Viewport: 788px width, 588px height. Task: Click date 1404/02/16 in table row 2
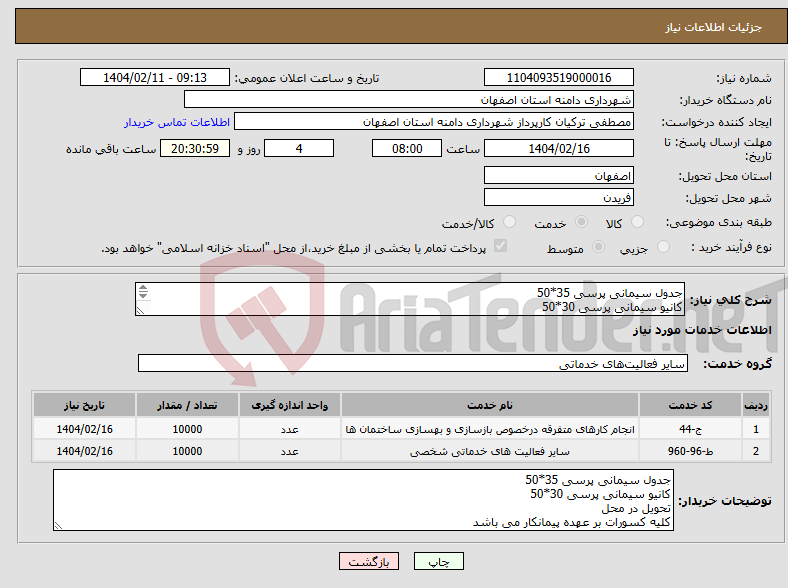point(84,451)
